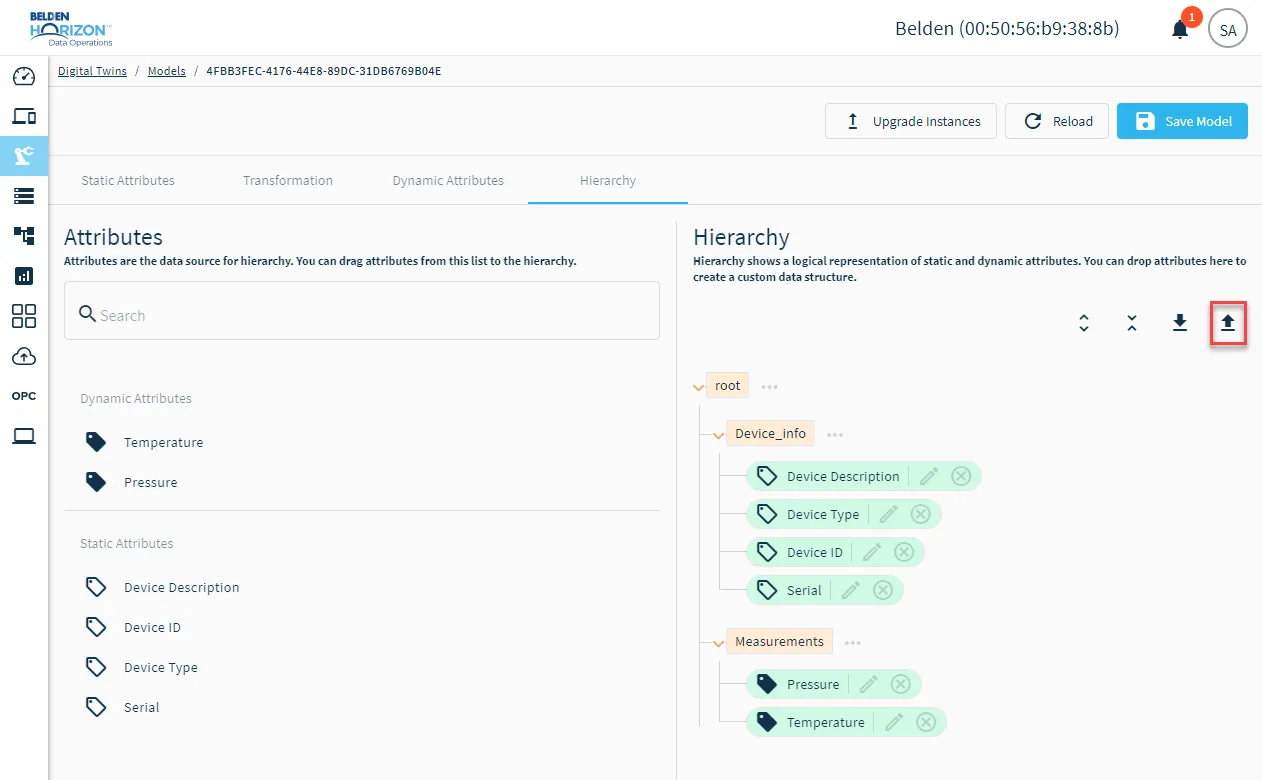Open the SA user avatar menu
The height and width of the screenshot is (780, 1262).
tap(1228, 29)
